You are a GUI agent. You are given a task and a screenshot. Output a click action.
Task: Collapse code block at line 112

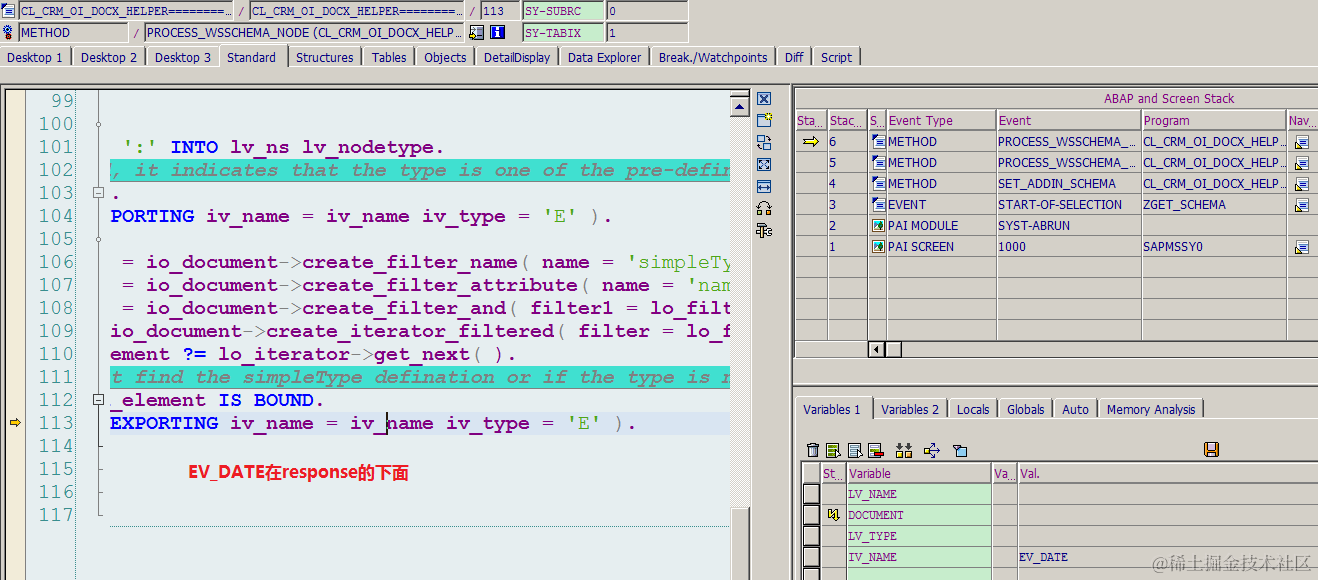99,400
